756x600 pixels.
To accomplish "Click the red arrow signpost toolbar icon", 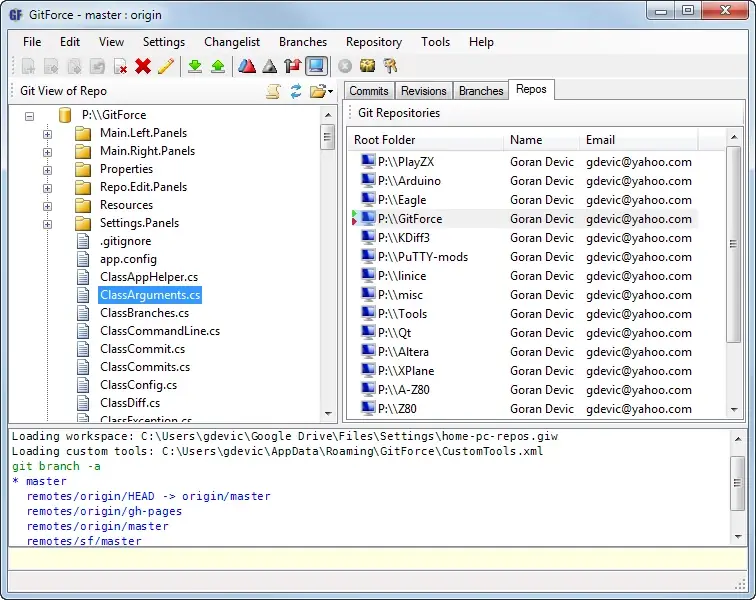I will click(x=292, y=66).
